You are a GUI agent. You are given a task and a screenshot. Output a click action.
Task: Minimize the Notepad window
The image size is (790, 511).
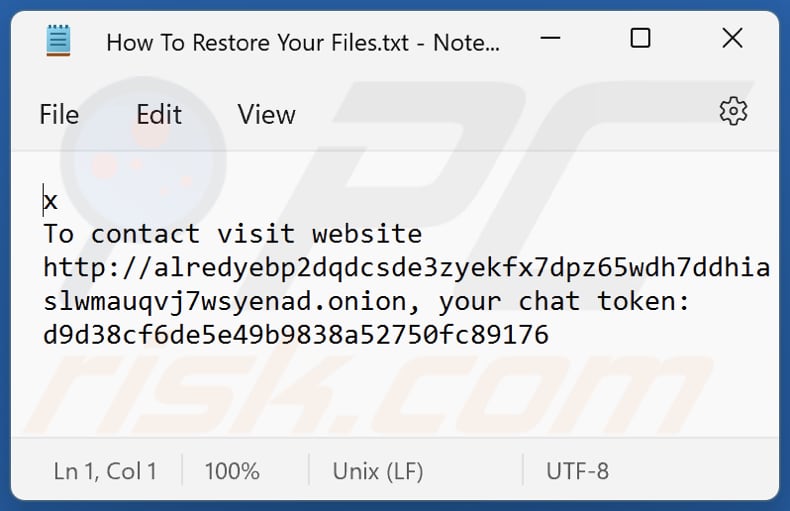click(549, 40)
